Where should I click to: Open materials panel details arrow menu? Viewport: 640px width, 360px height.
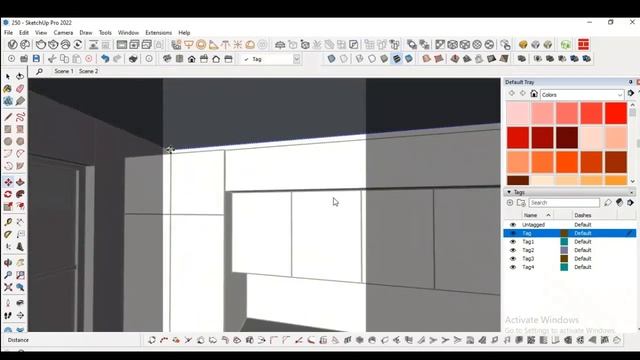click(631, 93)
